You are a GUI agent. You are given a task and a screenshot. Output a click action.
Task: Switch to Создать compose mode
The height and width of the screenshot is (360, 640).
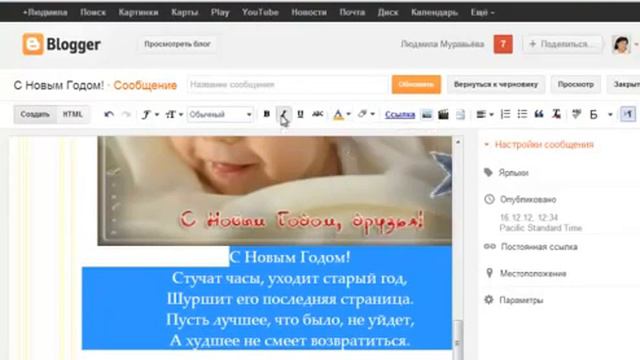coord(35,114)
